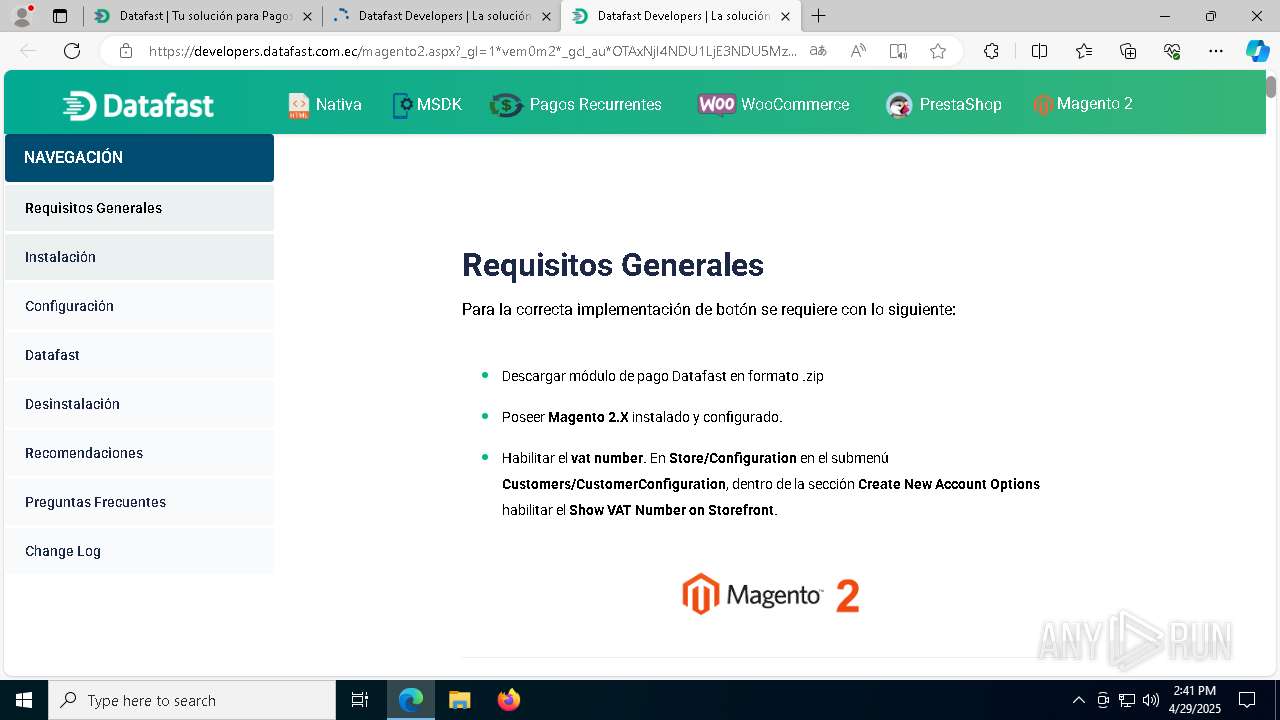
Task: Click the Magento 2 logo image
Action: (771, 594)
